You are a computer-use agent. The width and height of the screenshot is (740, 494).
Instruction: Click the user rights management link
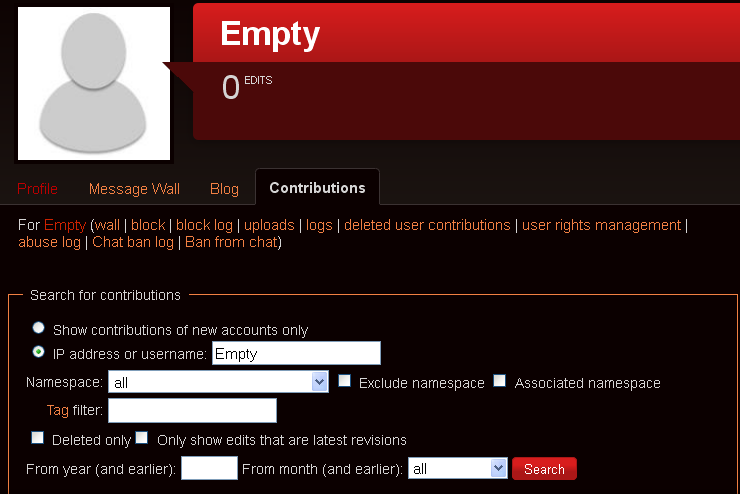click(x=601, y=225)
